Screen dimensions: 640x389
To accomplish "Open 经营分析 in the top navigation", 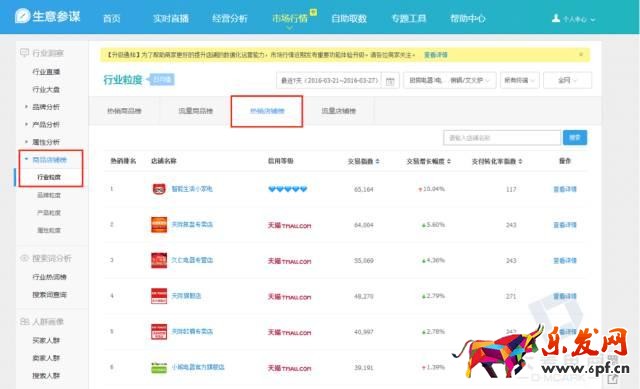I will (x=230, y=18).
